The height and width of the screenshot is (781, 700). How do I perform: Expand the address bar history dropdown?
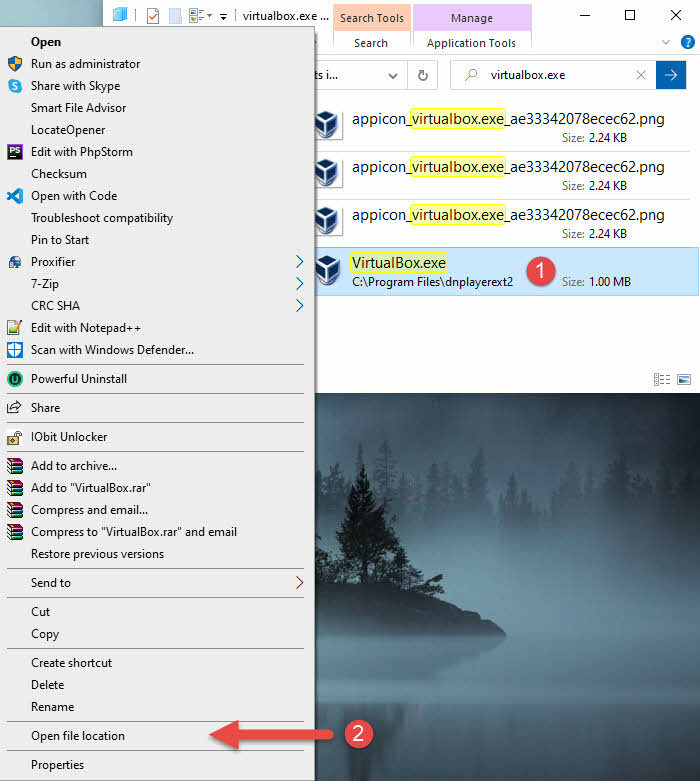pos(393,76)
